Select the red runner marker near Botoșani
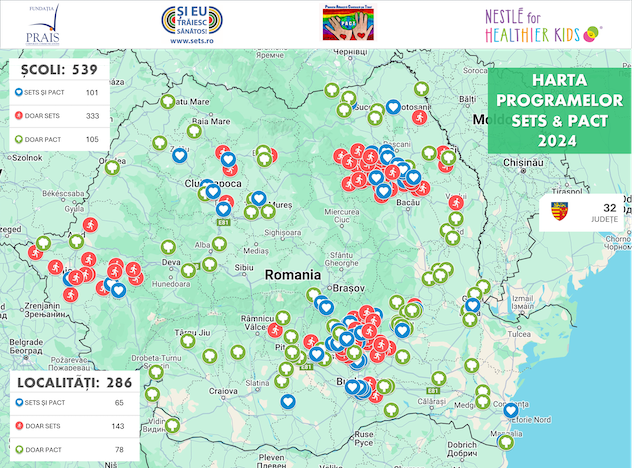640x468 pixels. (x=419, y=118)
